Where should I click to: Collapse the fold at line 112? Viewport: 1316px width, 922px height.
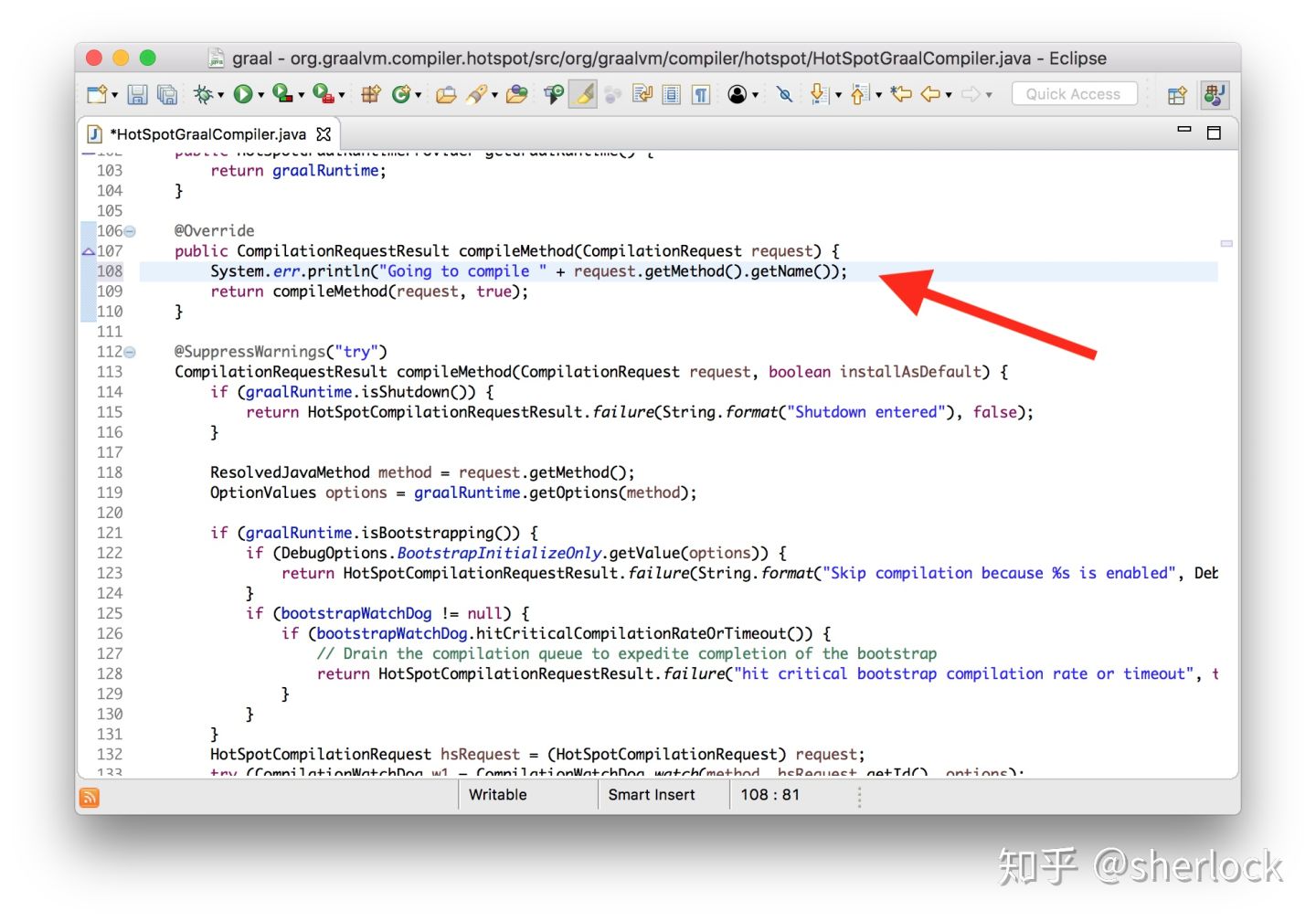(x=130, y=352)
